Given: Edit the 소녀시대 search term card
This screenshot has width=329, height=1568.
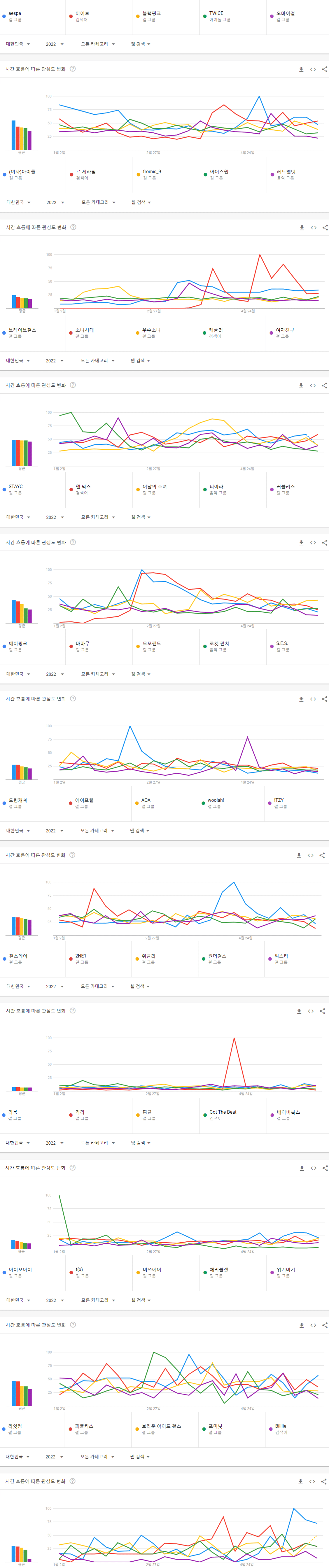Looking at the screenshot, I should 99,334.
